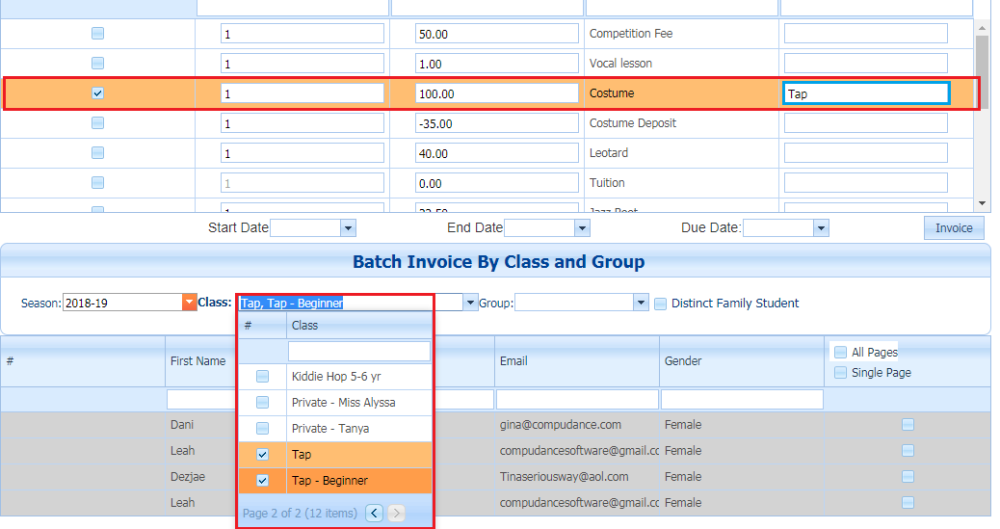Click the Kiddie Hop 5-6 yr class name
This screenshot has width=1000, height=529.
336,376
